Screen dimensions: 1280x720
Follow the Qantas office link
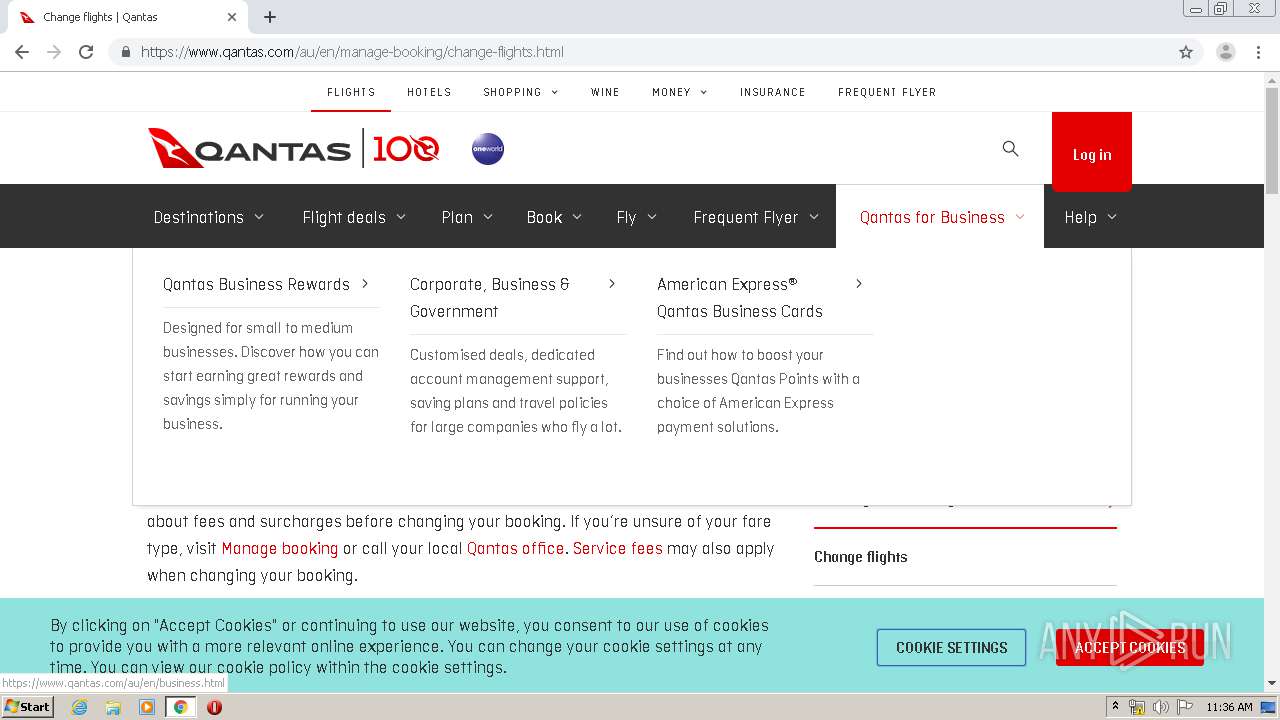click(x=516, y=548)
